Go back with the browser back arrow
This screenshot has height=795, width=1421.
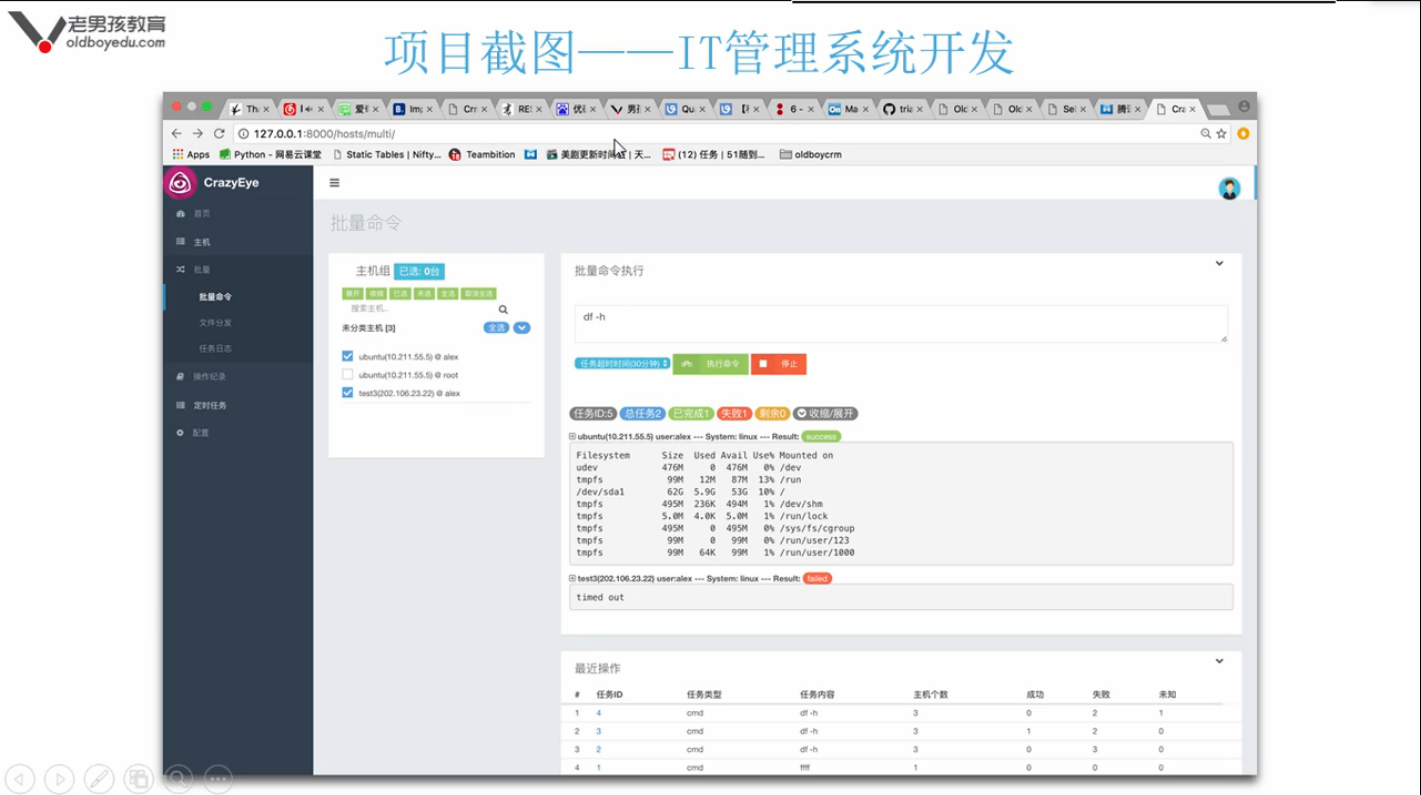point(177,133)
